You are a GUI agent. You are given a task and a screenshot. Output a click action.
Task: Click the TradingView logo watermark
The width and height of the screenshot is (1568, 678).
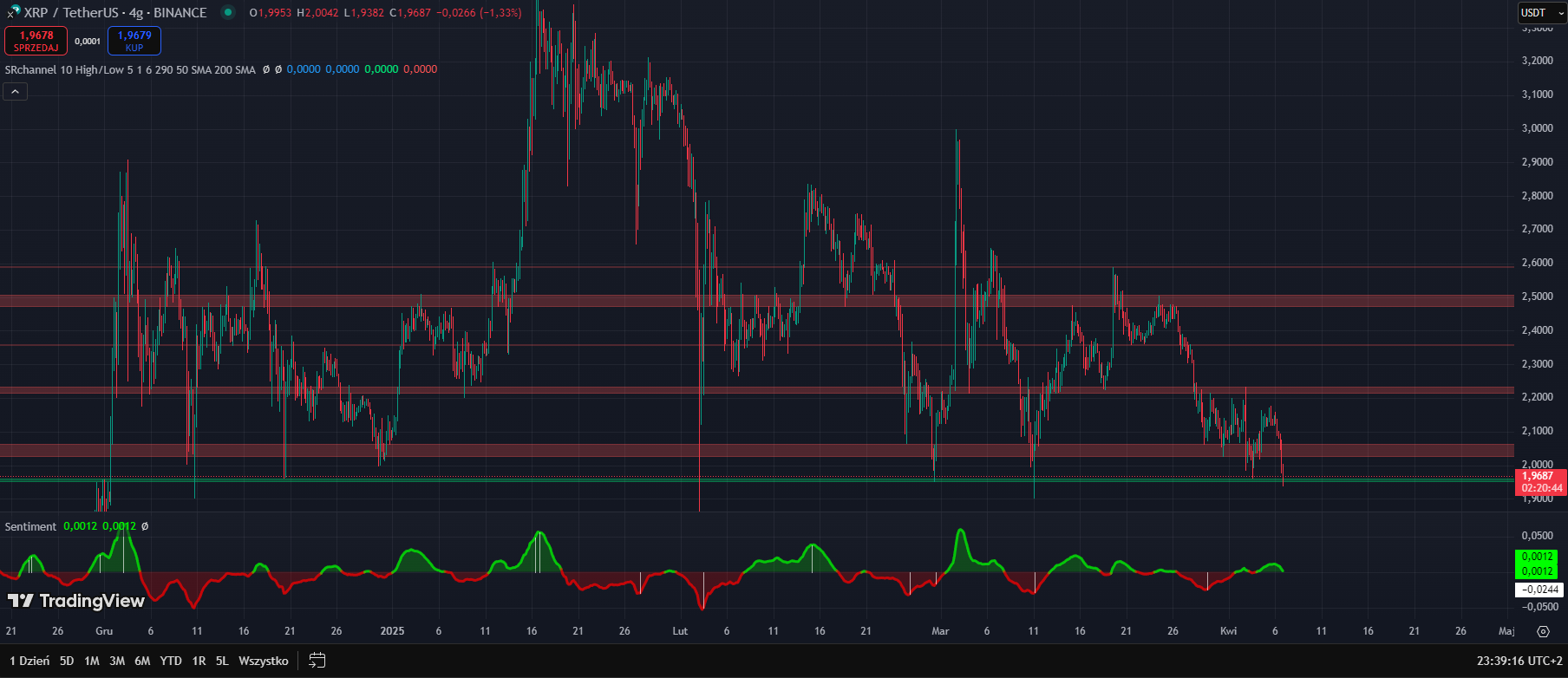click(x=76, y=601)
